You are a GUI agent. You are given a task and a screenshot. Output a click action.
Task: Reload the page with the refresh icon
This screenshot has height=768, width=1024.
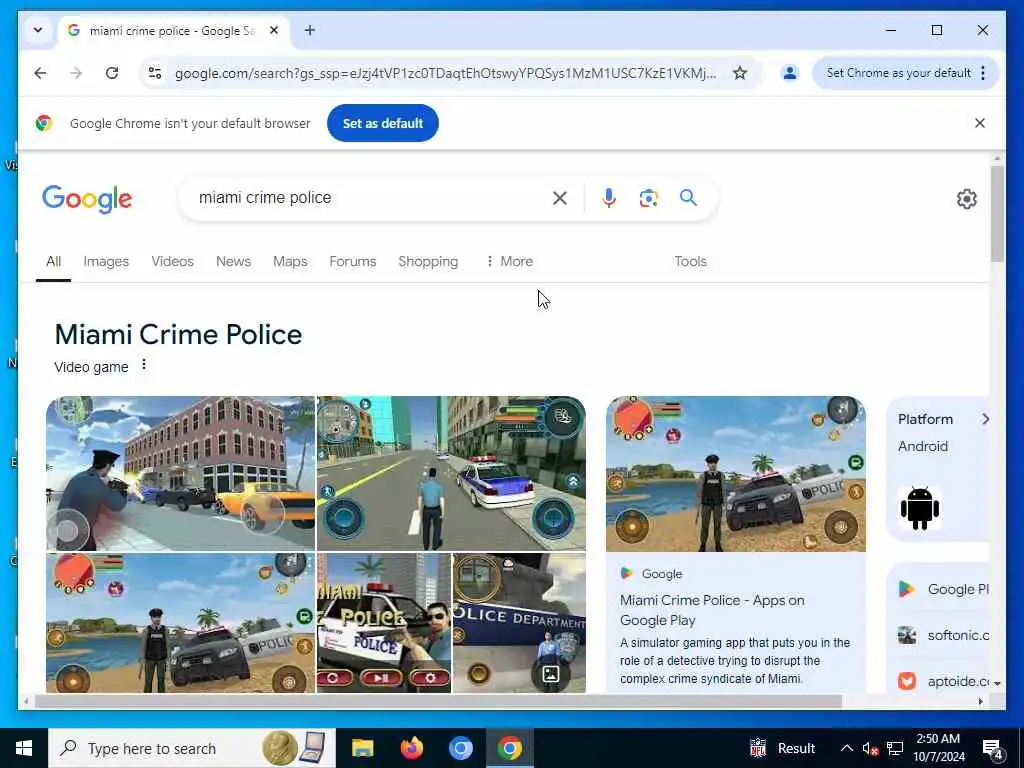112,73
